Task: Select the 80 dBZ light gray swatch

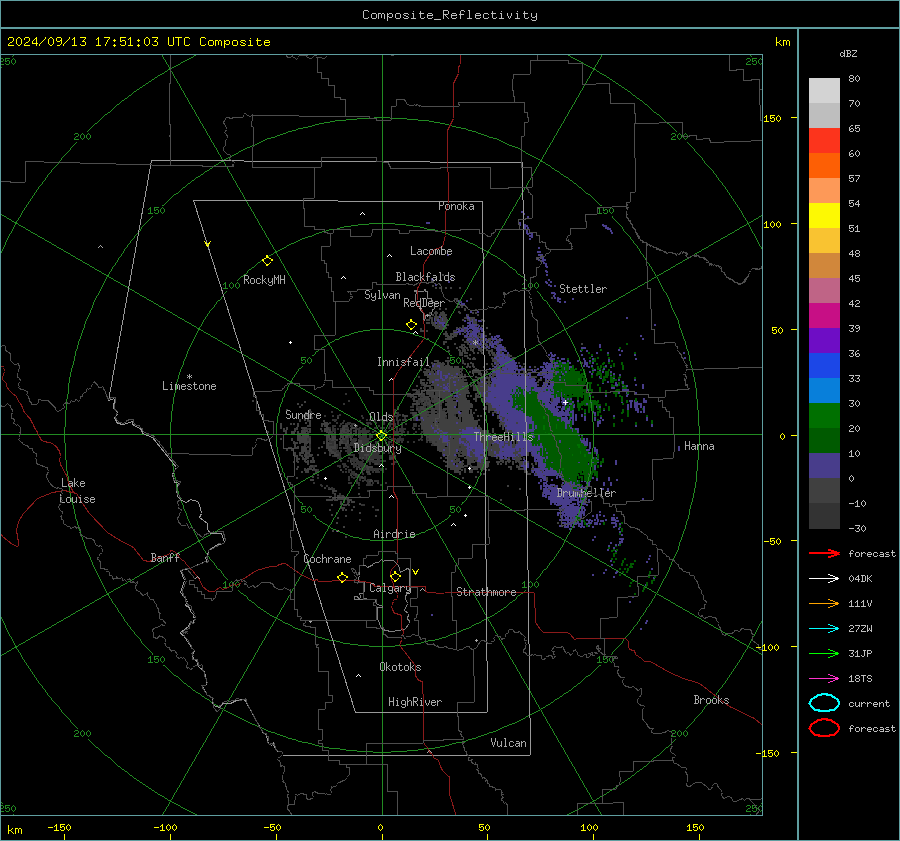Action: click(x=824, y=90)
